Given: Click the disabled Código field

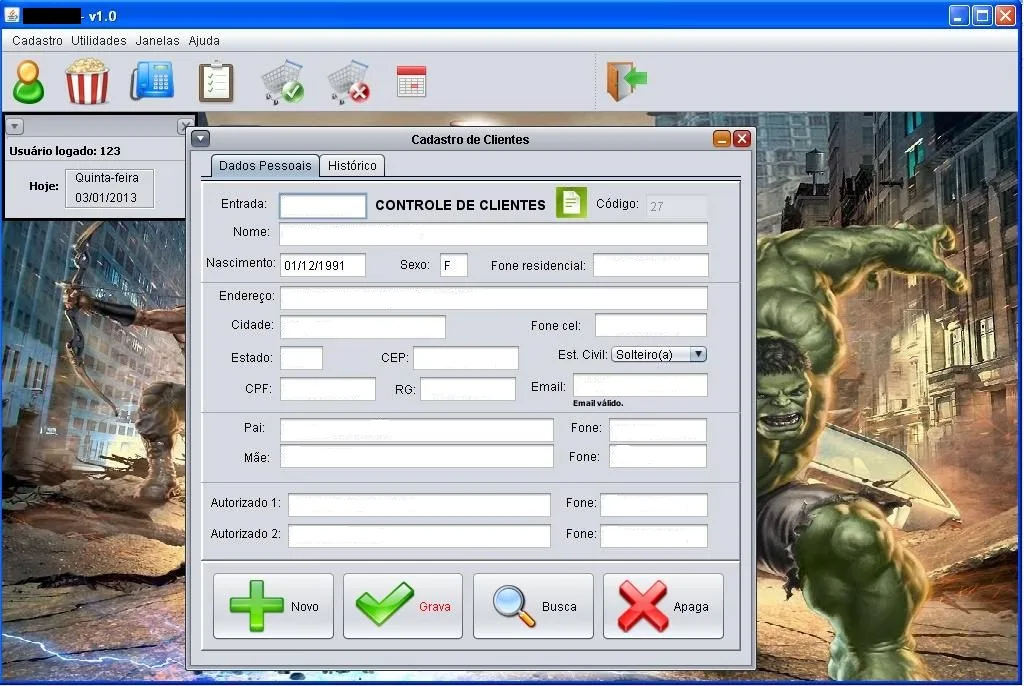Looking at the screenshot, I should 677,206.
